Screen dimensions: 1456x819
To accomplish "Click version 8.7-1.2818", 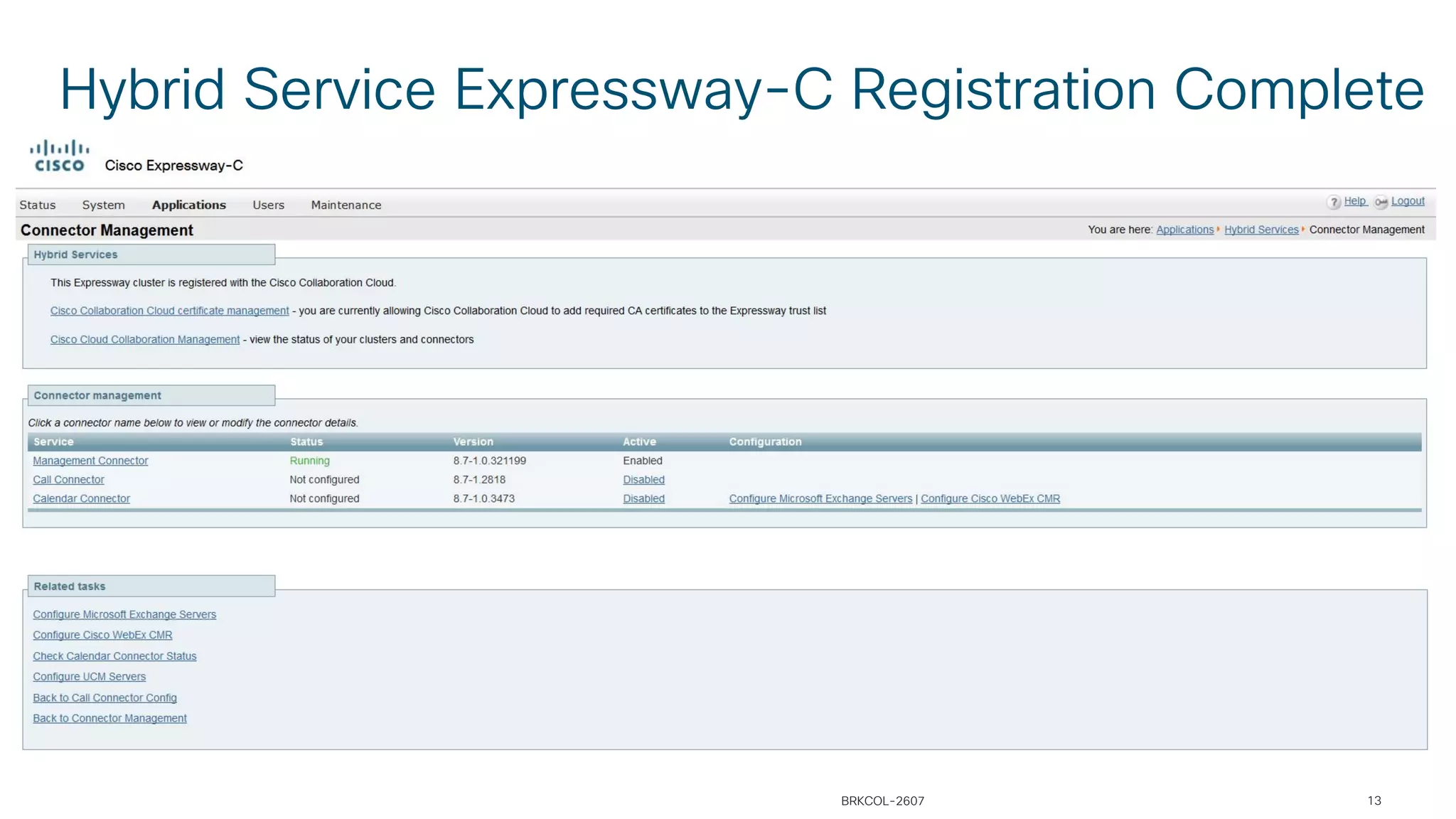I will 479,480.
